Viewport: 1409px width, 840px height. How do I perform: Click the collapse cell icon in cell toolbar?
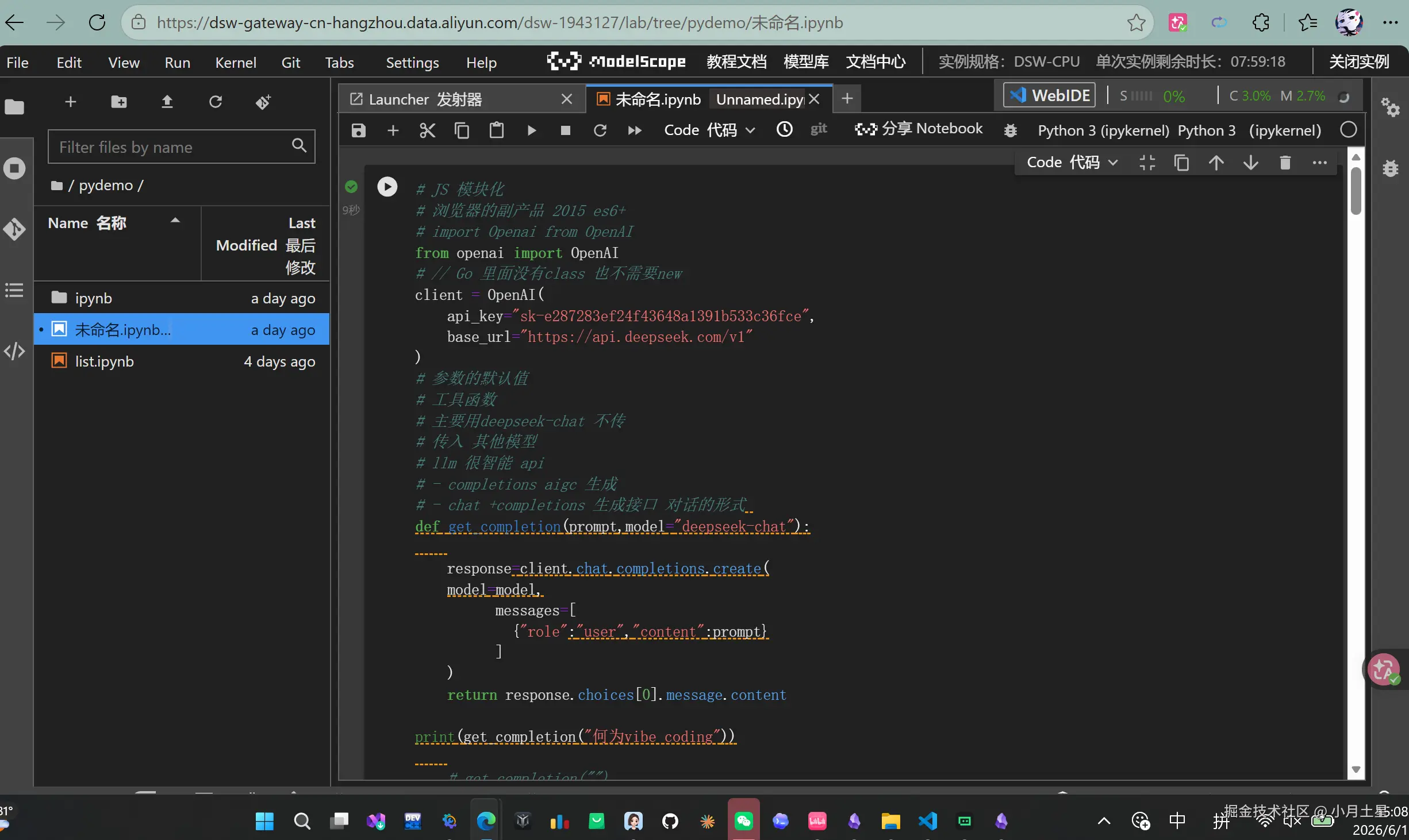pyautogui.click(x=1147, y=163)
